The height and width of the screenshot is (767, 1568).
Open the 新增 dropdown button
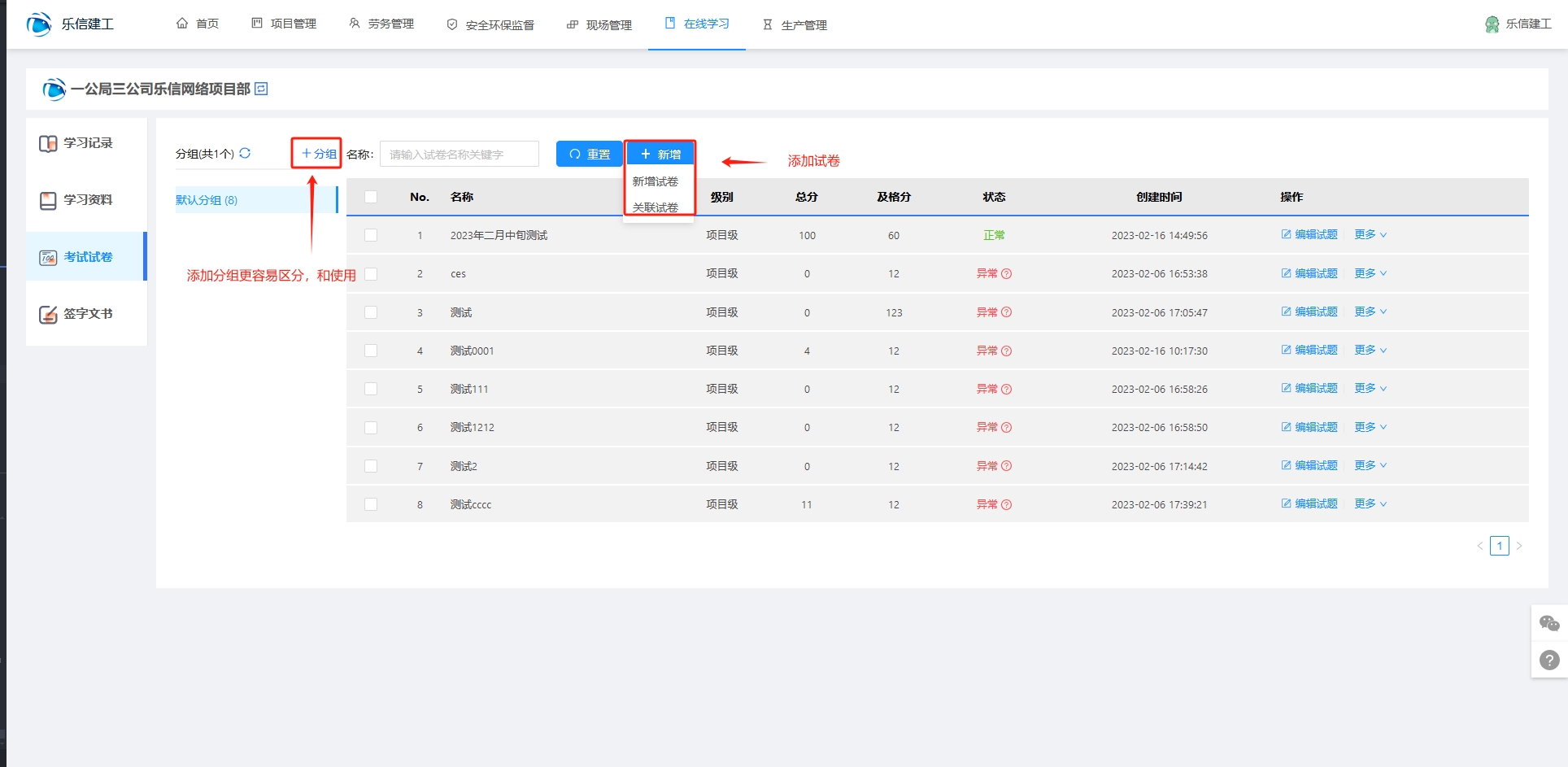tap(660, 154)
